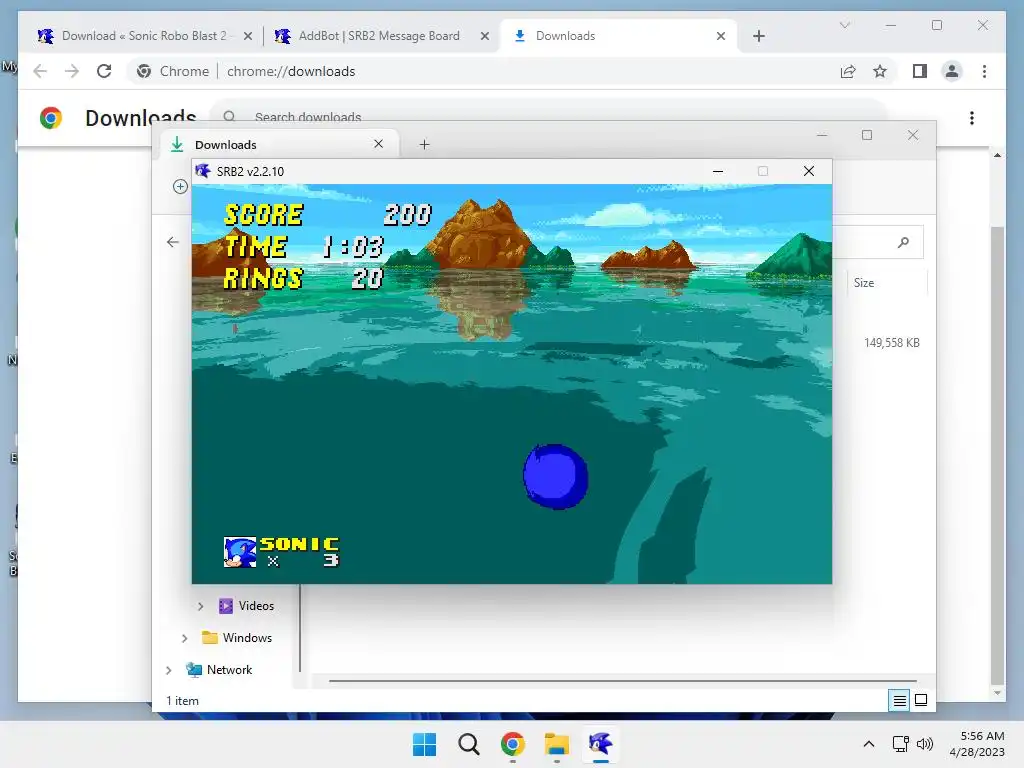1024x768 pixels.
Task: Select Windows folder in navigation pane
Action: [236, 638]
